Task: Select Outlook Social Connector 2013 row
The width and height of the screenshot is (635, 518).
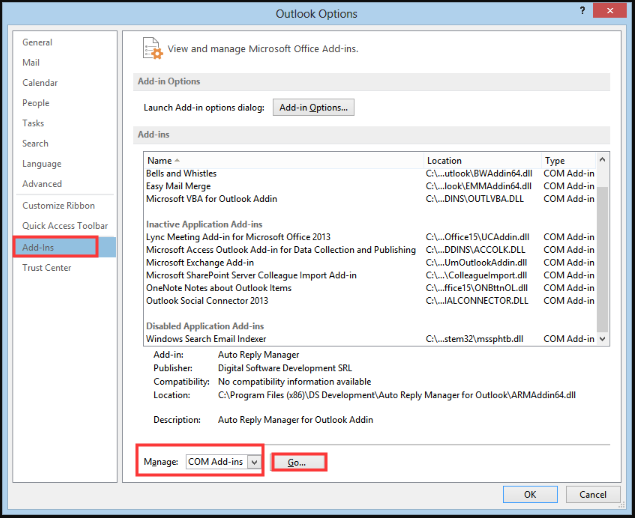Action: (370, 301)
